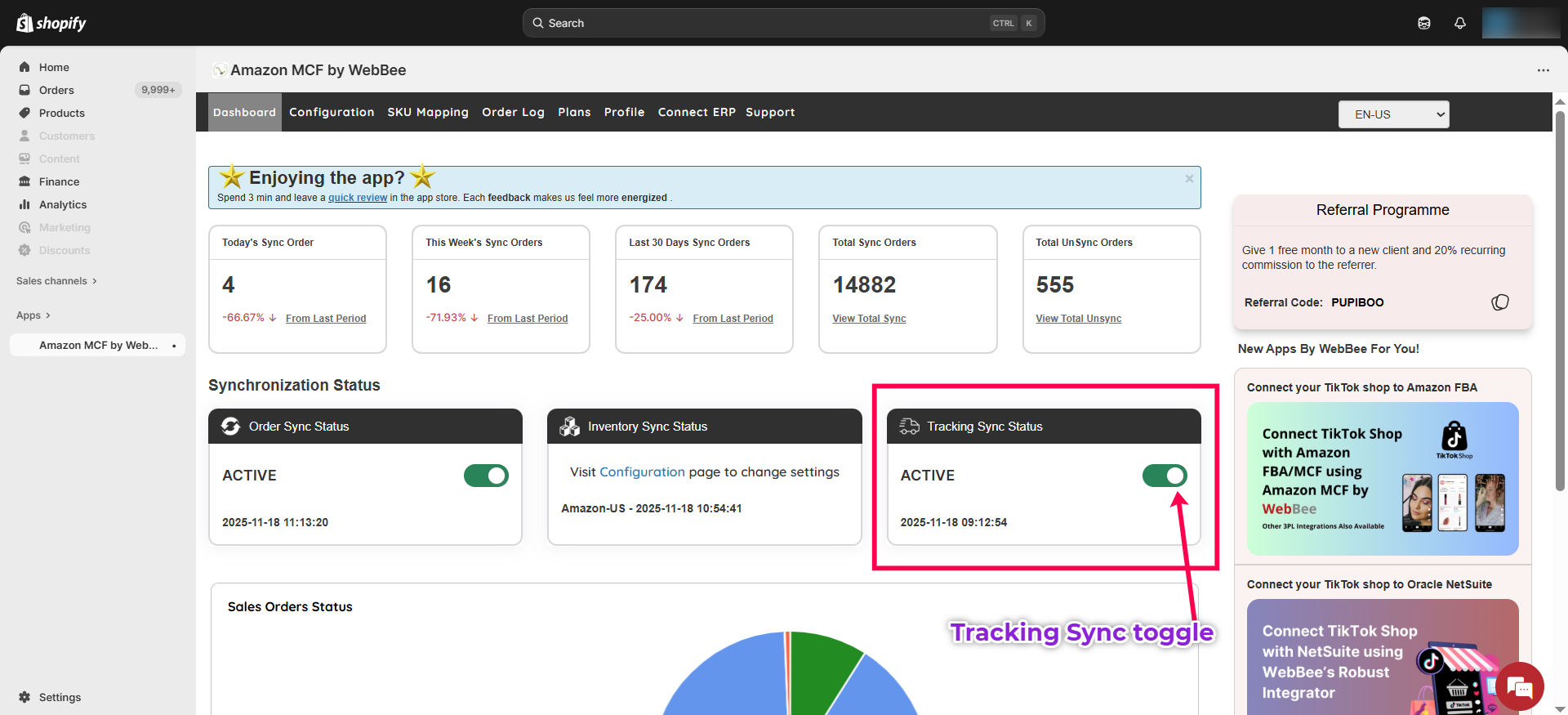
Task: Expand the Apps section in sidebar
Action: (x=33, y=315)
